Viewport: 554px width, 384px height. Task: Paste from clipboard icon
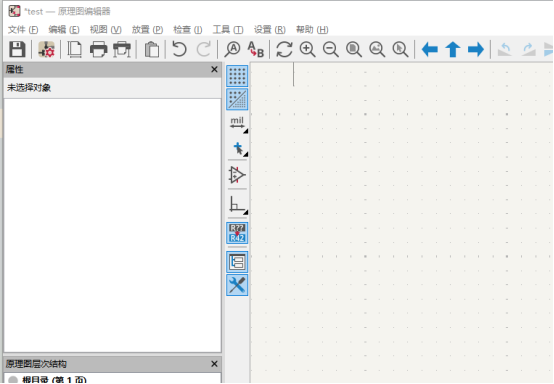click(x=152, y=49)
